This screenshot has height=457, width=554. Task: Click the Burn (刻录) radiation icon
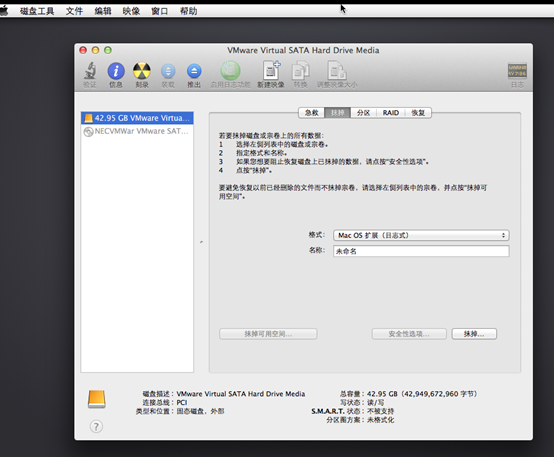[x=142, y=71]
